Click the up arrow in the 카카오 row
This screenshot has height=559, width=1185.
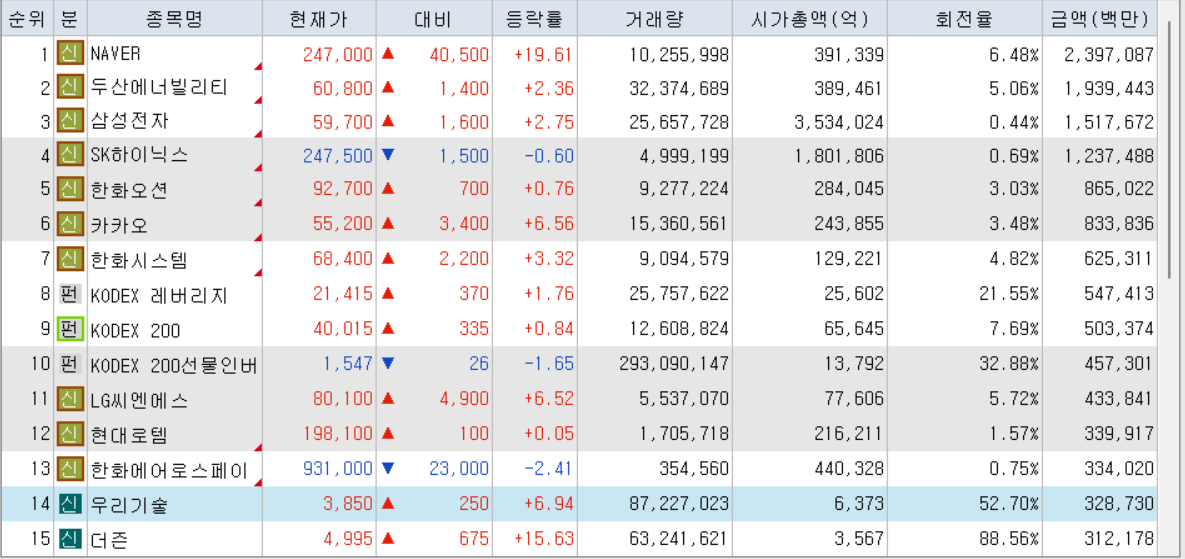(388, 223)
